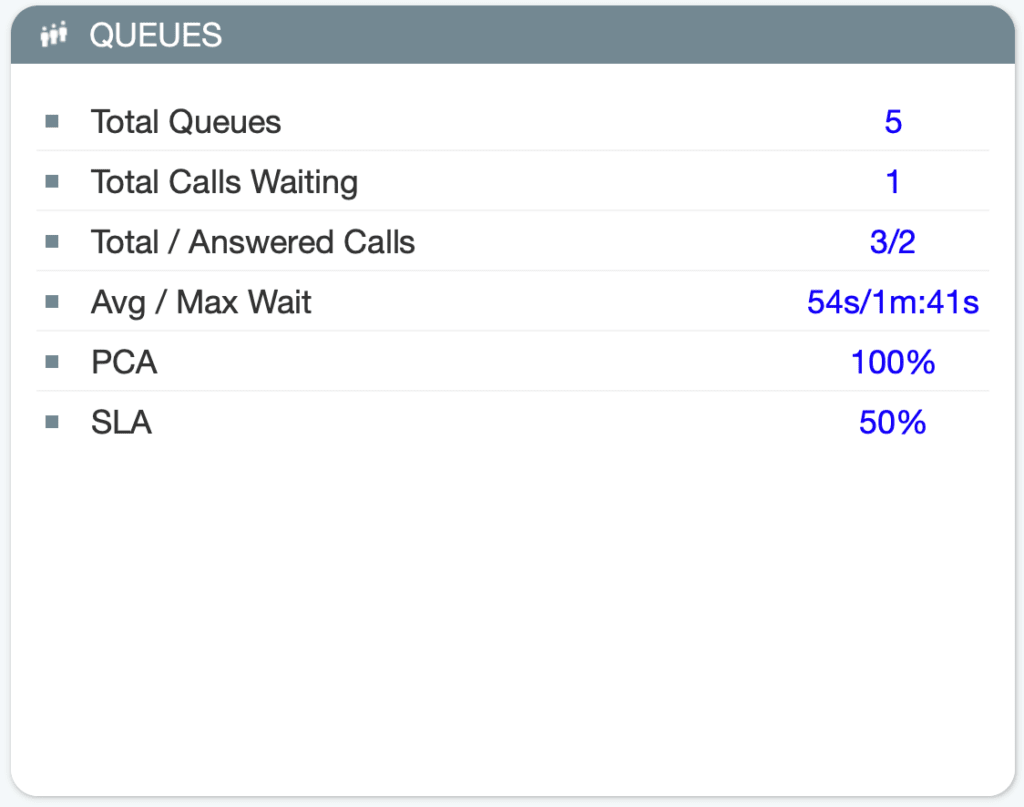Select the PCA row label

point(124,362)
